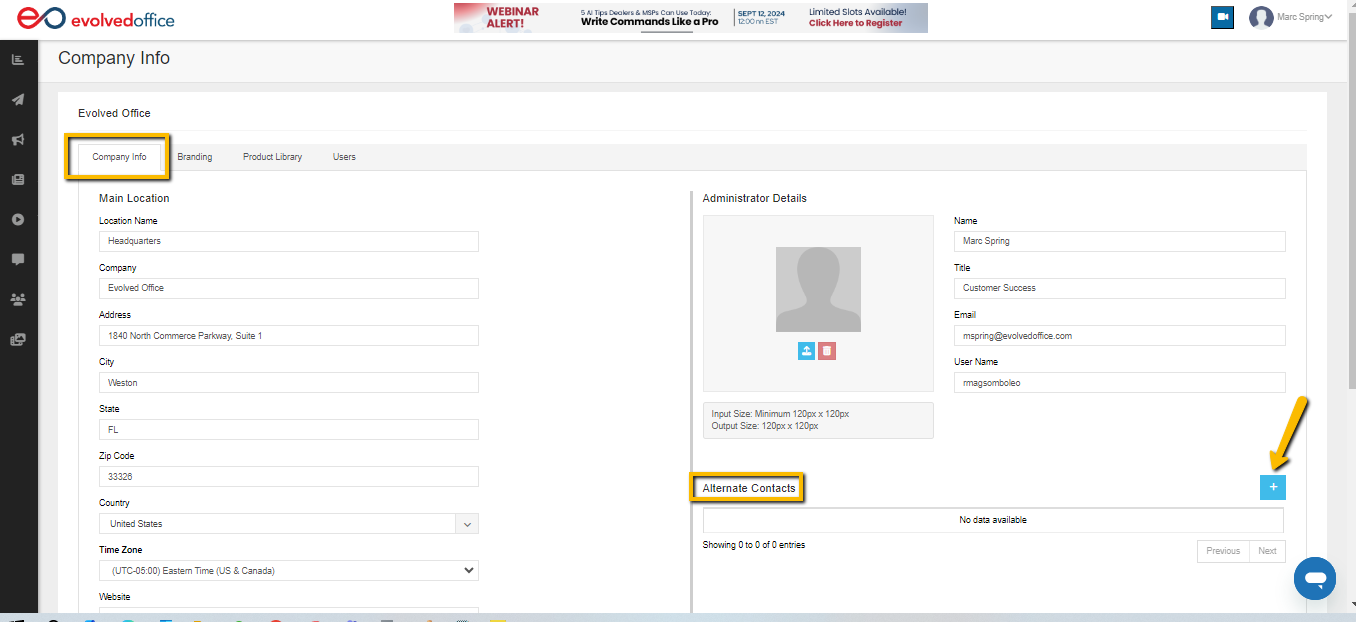The height and width of the screenshot is (622, 1356).
Task: Open the megaphone icon in sidebar
Action: [x=18, y=140]
